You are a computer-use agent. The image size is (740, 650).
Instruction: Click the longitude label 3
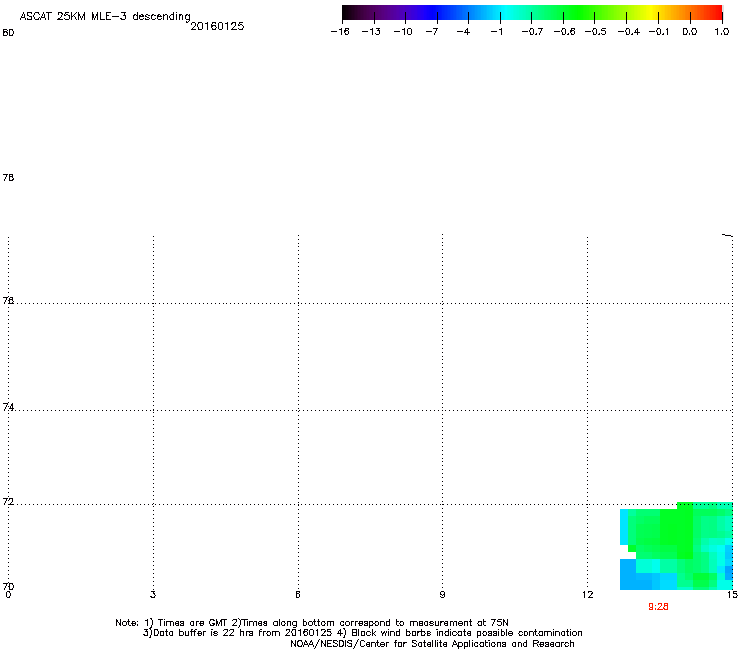click(x=153, y=594)
